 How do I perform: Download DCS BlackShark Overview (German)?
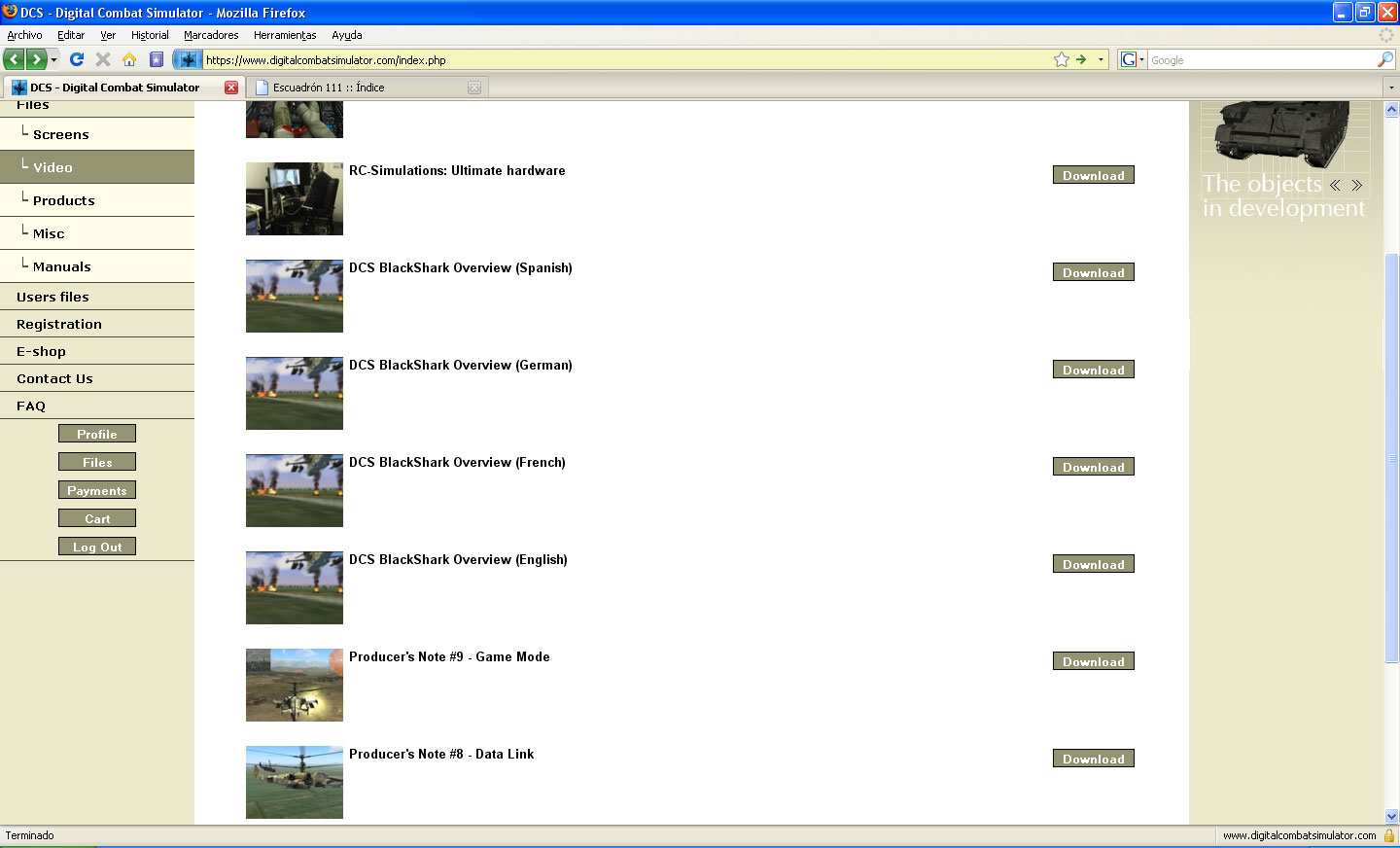click(x=1094, y=370)
